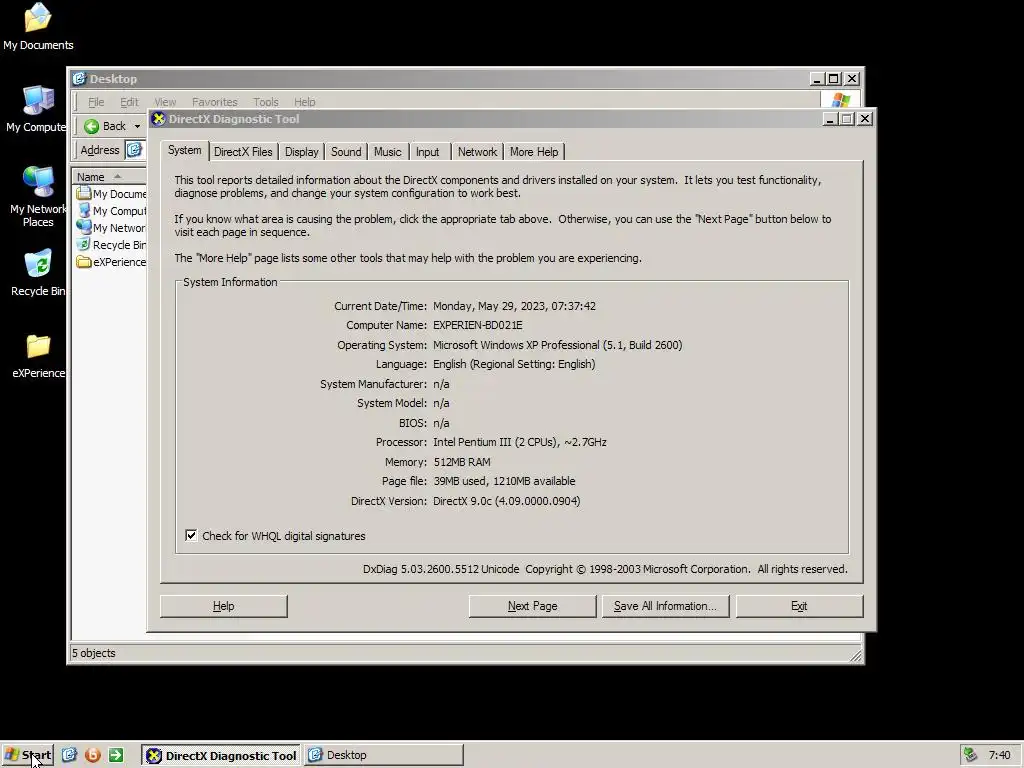The height and width of the screenshot is (768, 1024).
Task: Click the Next Page button
Action: pyautogui.click(x=532, y=606)
